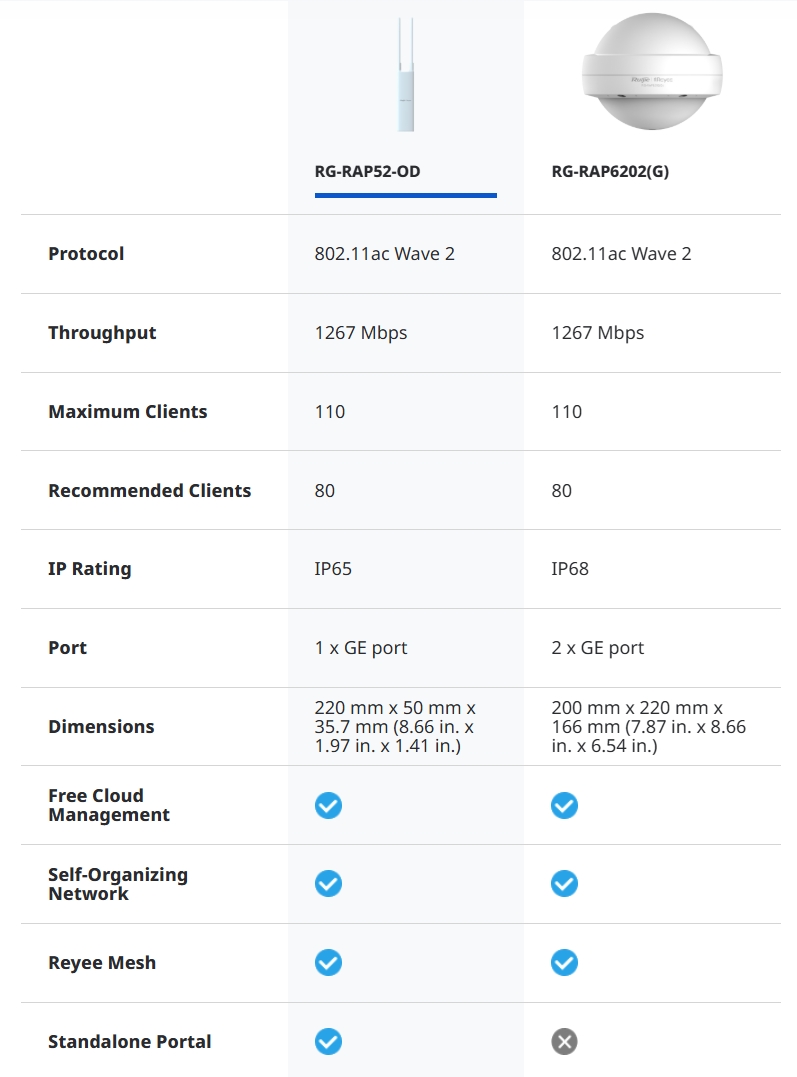Click RG-RAP52-OD Self-Organizing Network checkmark icon

[328, 884]
